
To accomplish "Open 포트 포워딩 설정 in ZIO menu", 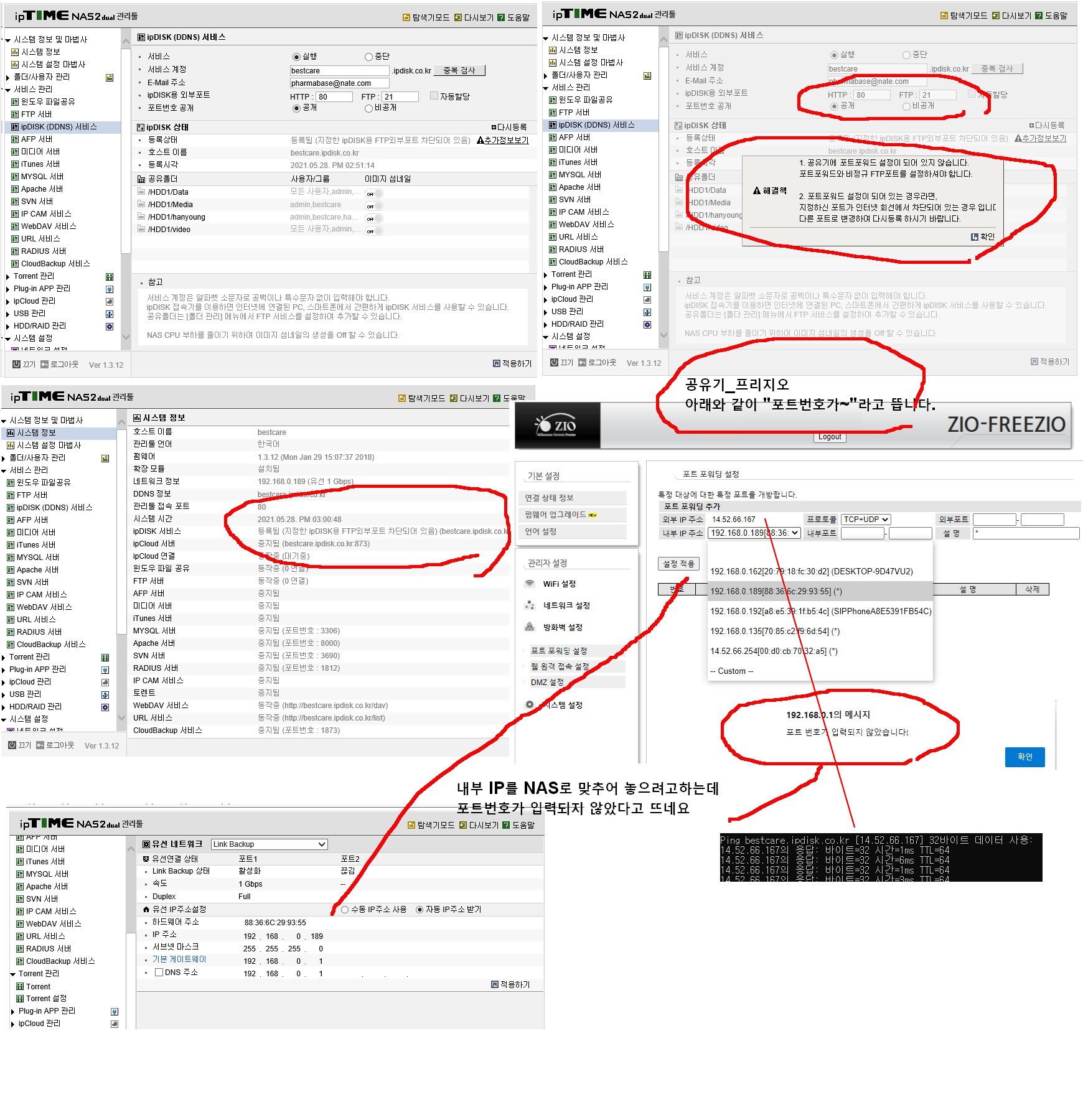I will (x=559, y=651).
